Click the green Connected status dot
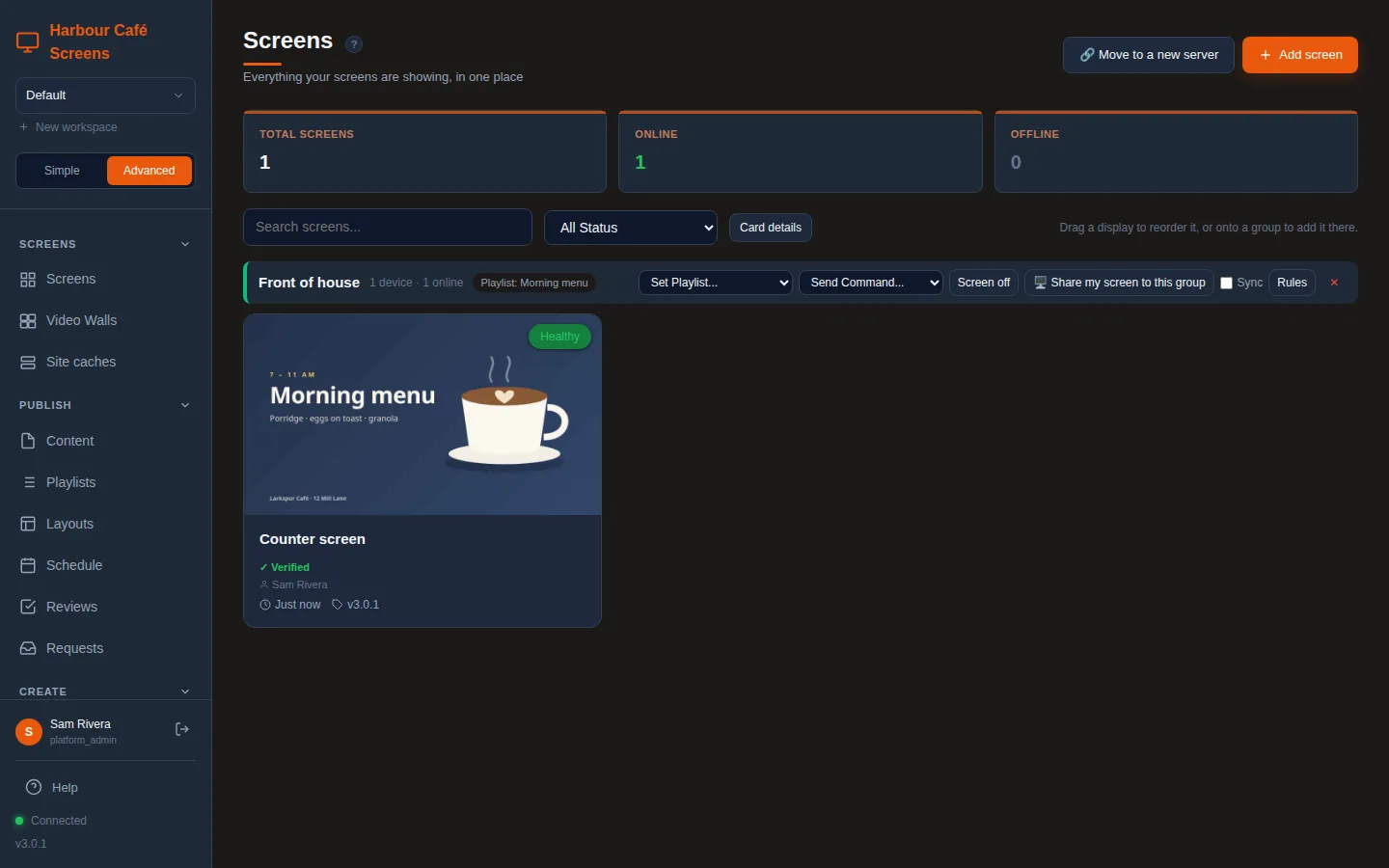Viewport: 1389px width, 868px height. [19, 821]
